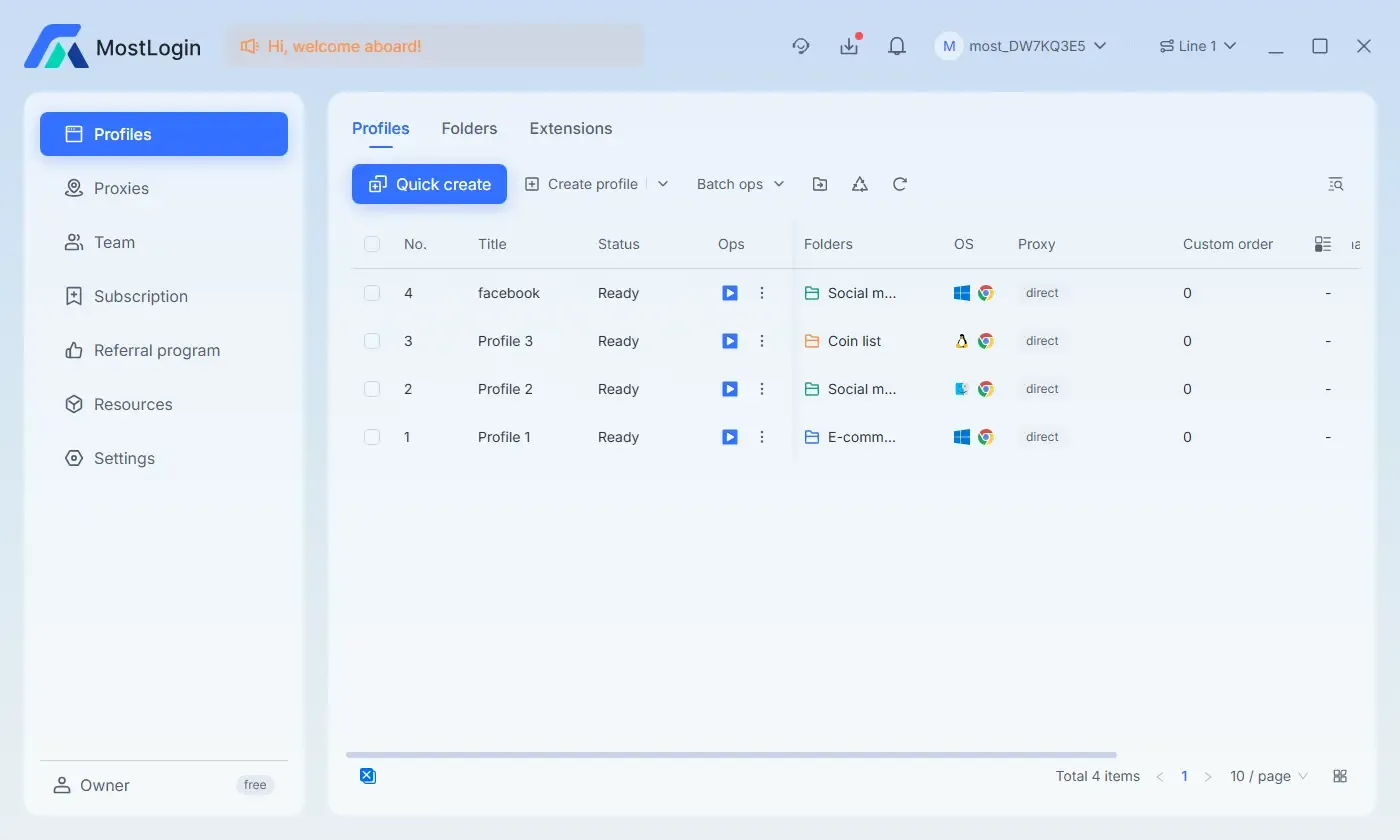Viewport: 1400px width, 840px height.
Task: Select page 1 in pagination
Action: click(x=1184, y=776)
